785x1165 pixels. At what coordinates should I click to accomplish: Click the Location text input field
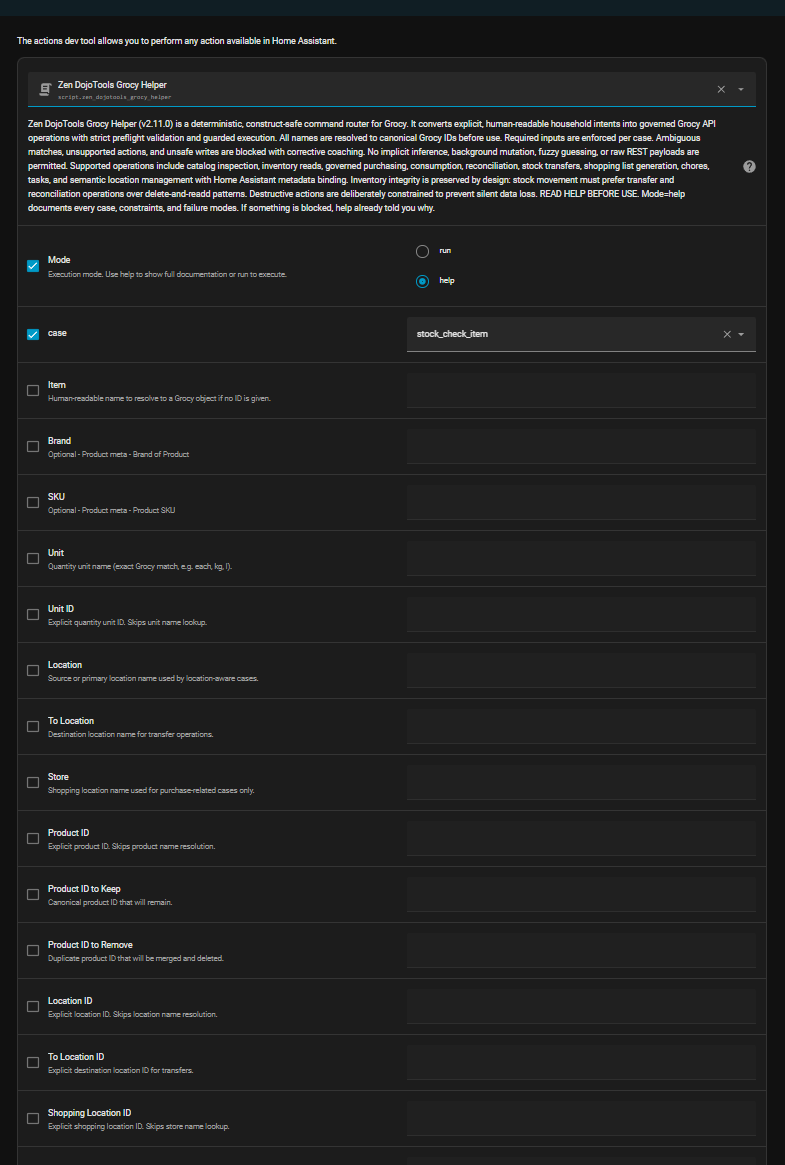pos(580,670)
